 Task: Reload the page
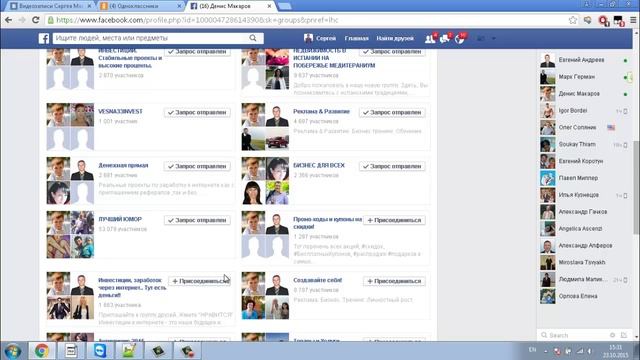tap(36, 20)
